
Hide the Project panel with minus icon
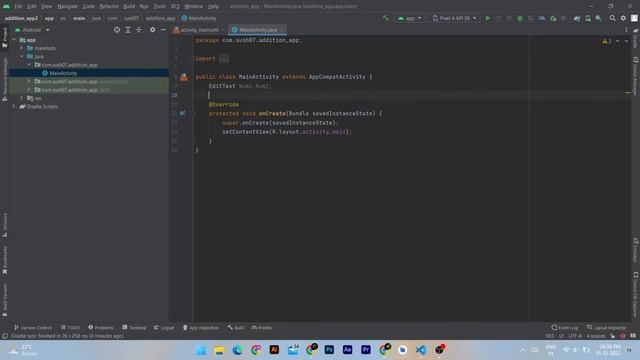tap(163, 30)
